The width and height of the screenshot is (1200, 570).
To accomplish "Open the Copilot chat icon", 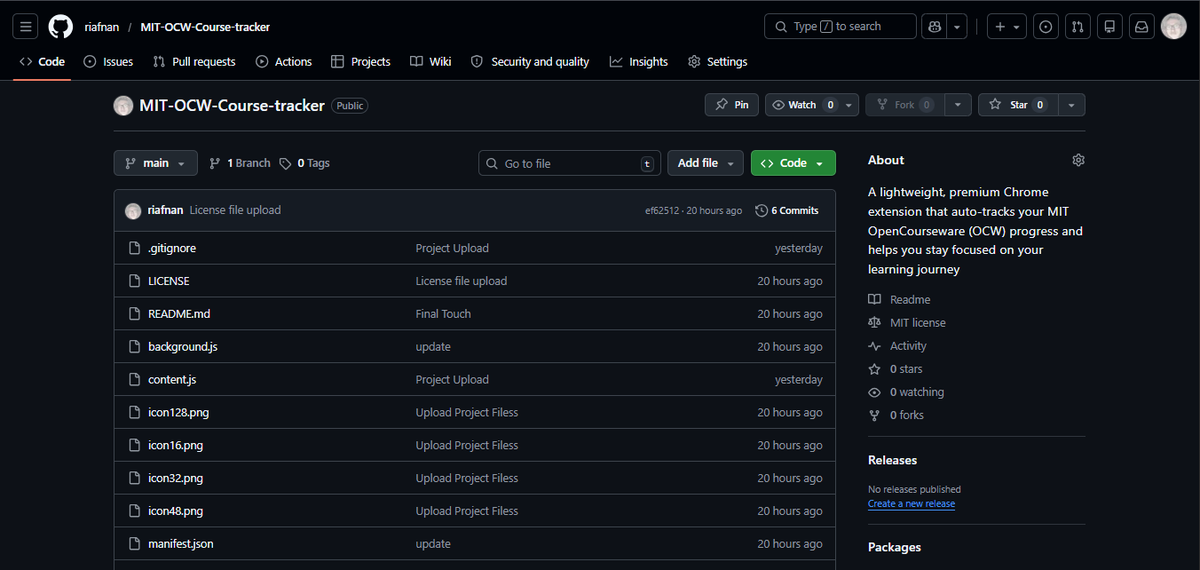I will point(935,27).
